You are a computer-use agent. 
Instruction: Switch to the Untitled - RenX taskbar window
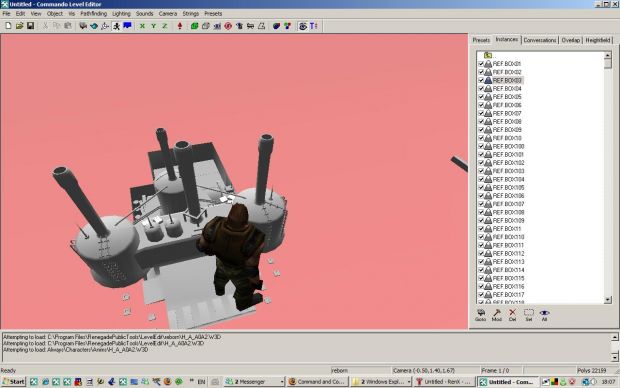click(x=444, y=382)
